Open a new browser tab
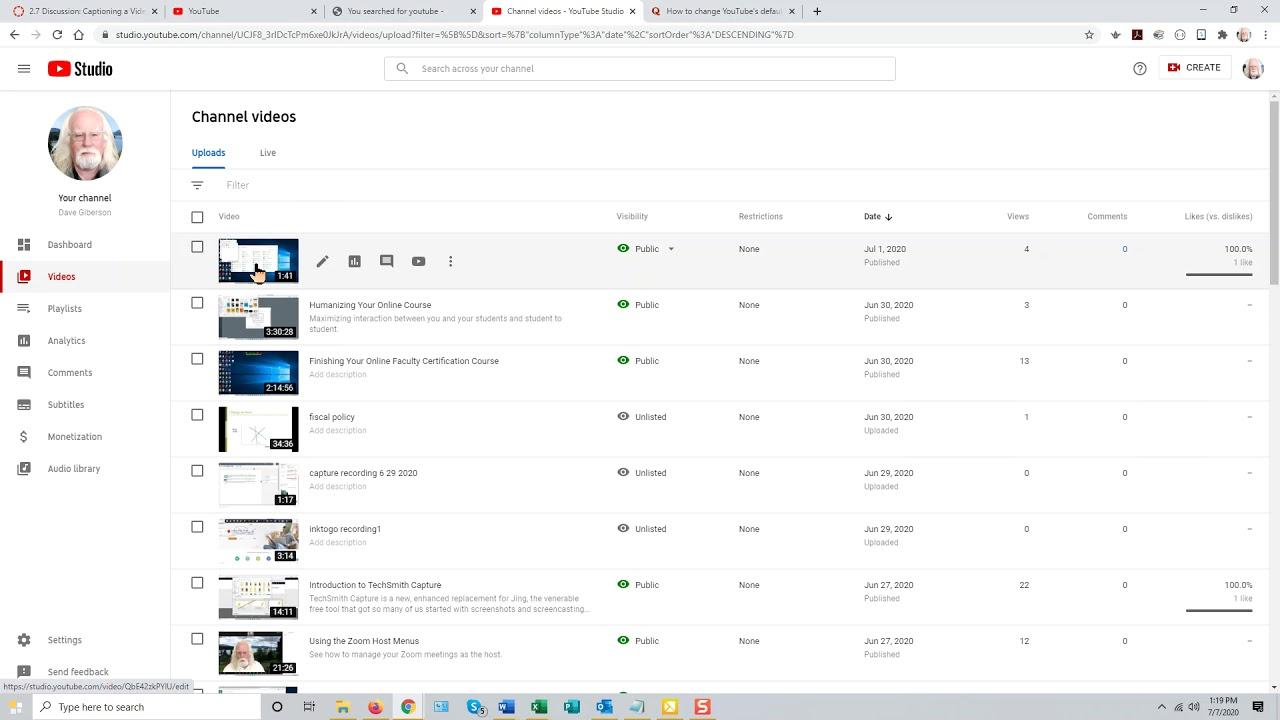This screenshot has width=1280, height=720. (817, 11)
